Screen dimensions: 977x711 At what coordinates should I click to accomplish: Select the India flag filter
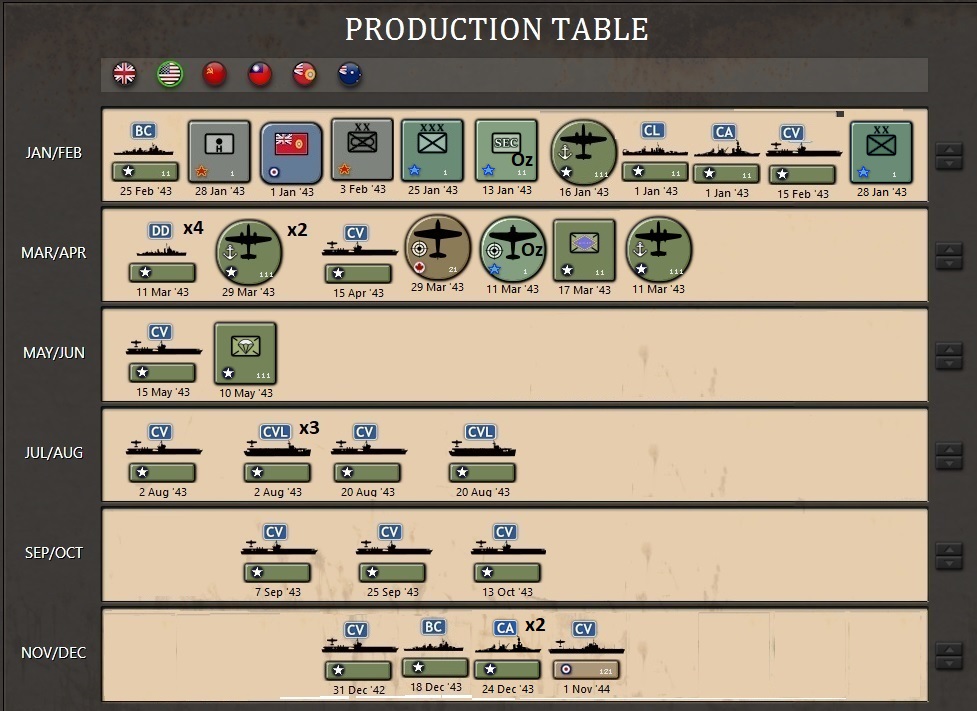(305, 74)
